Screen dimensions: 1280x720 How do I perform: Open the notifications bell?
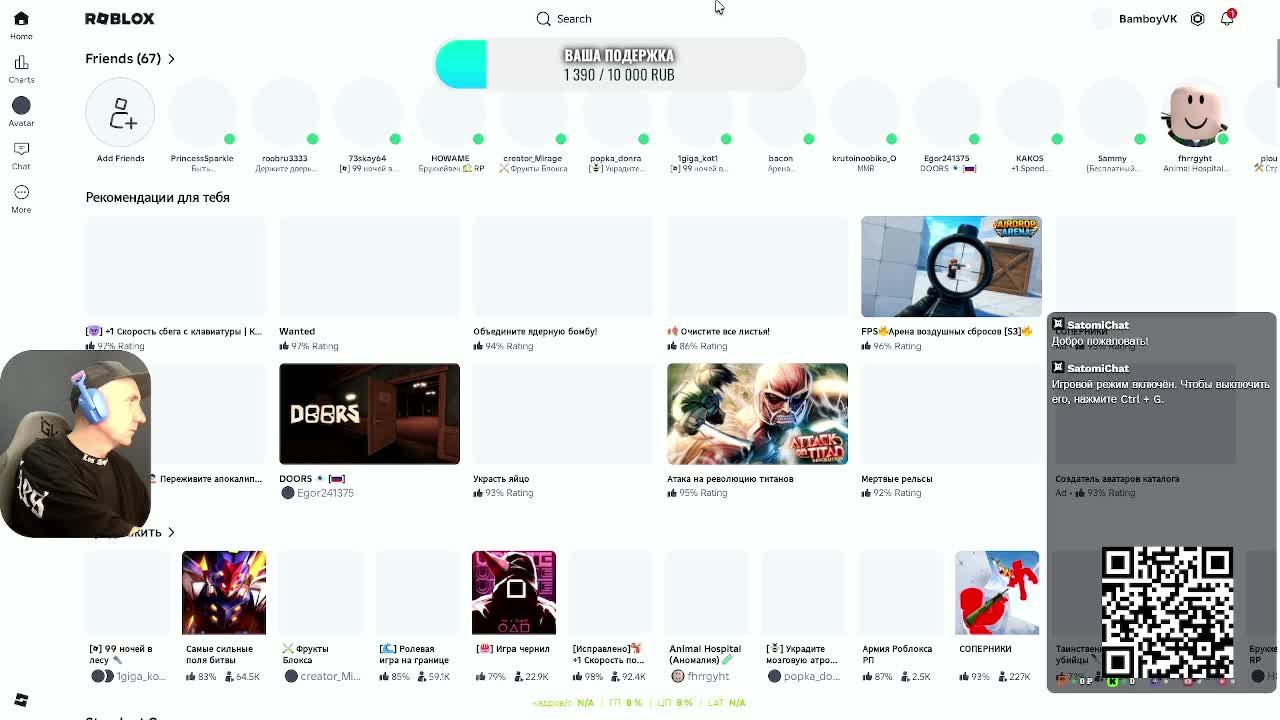click(x=1227, y=18)
